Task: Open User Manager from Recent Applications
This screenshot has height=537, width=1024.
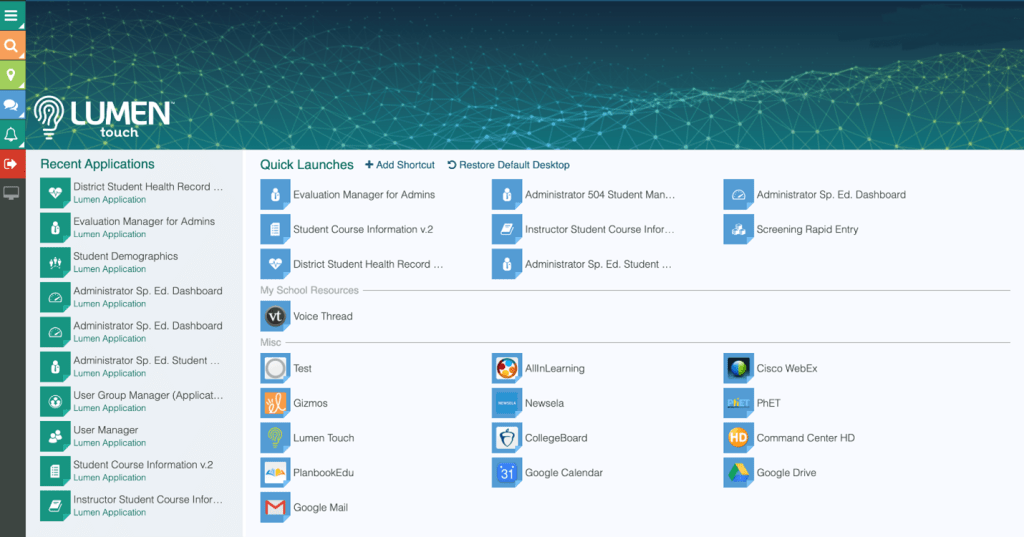Action: coord(105,431)
